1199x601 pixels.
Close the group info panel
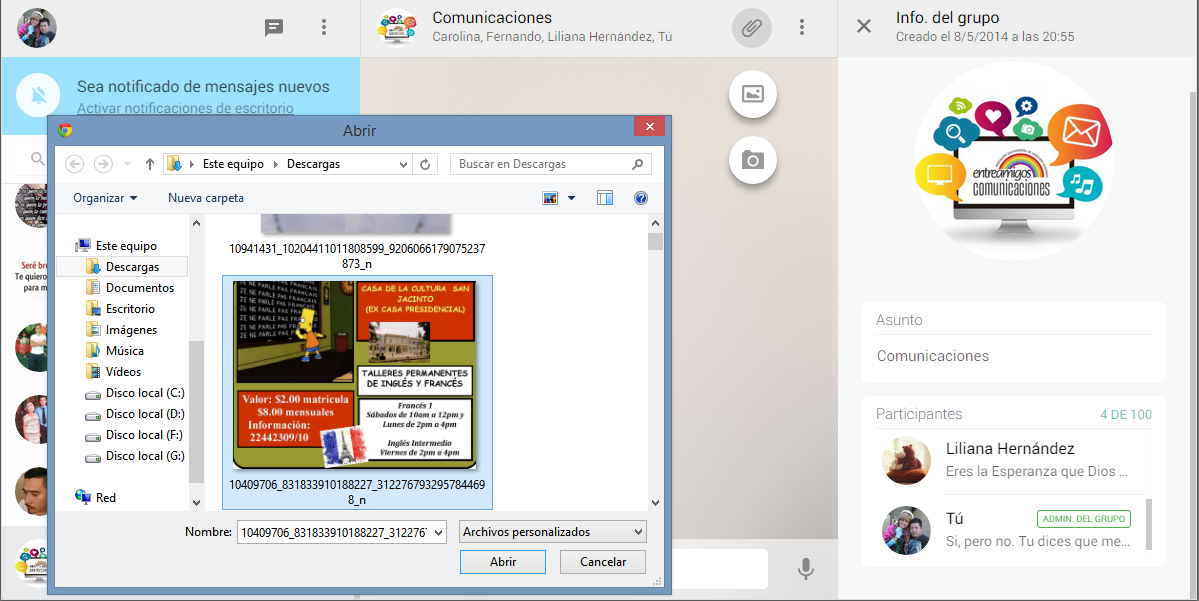tap(864, 26)
